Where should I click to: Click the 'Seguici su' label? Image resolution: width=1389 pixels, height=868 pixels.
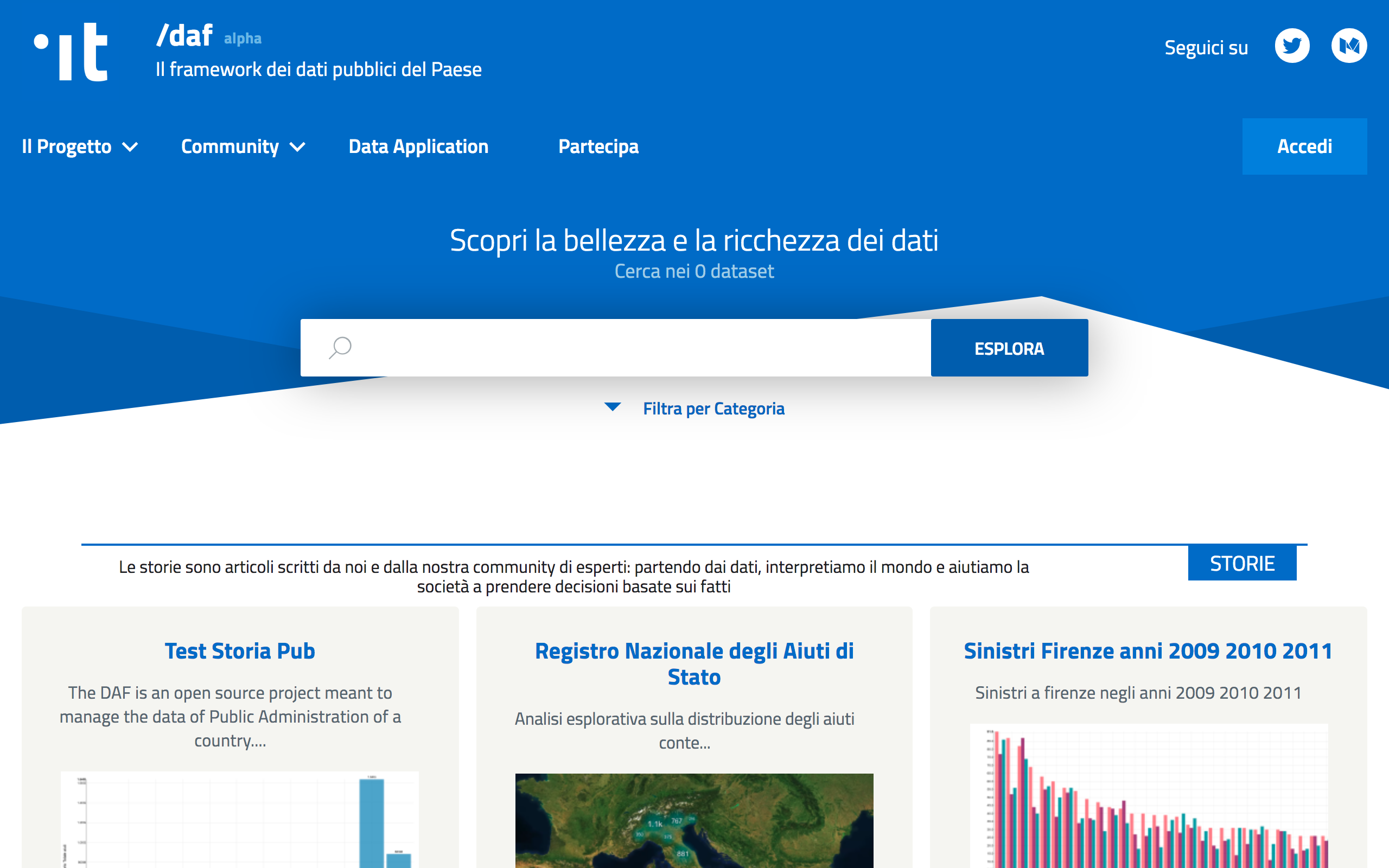1206,47
